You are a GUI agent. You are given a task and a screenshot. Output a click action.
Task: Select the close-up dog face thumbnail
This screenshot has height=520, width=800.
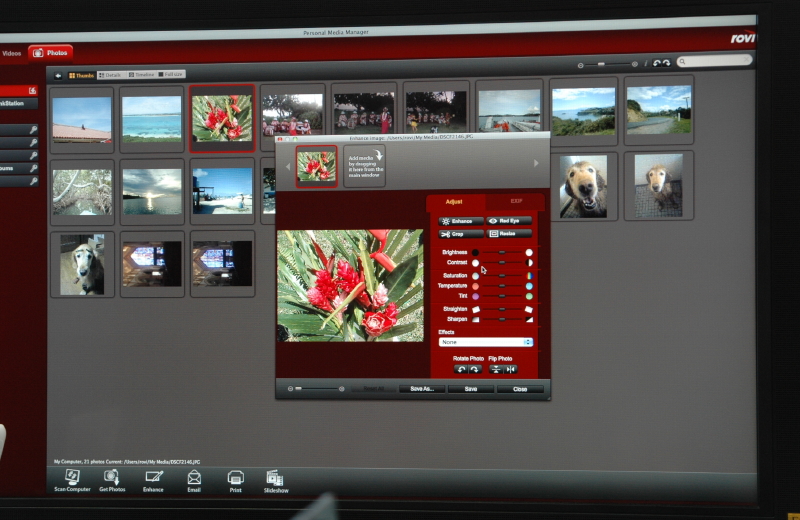click(x=583, y=186)
